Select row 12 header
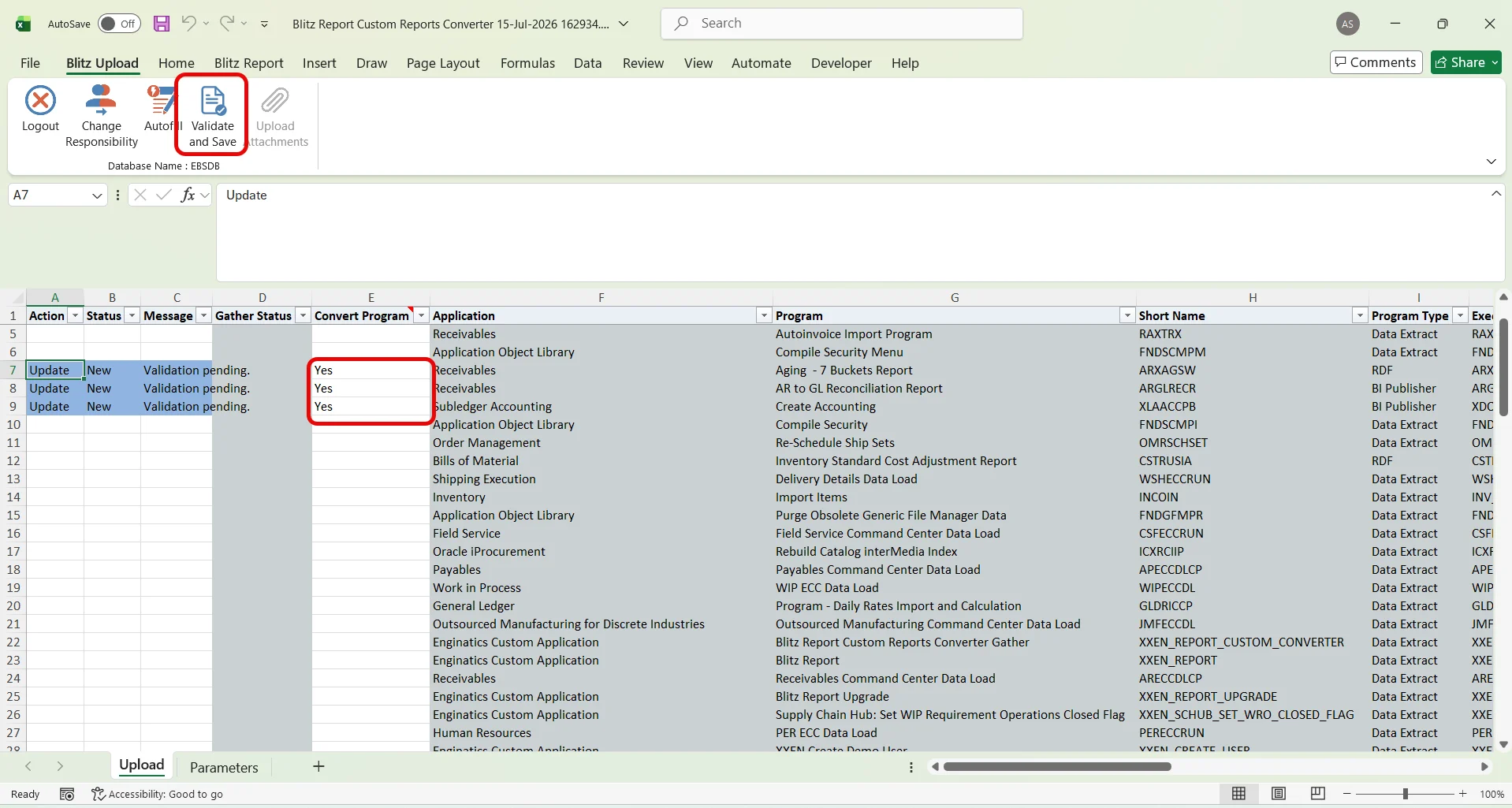This screenshot has height=808, width=1512. click(13, 461)
